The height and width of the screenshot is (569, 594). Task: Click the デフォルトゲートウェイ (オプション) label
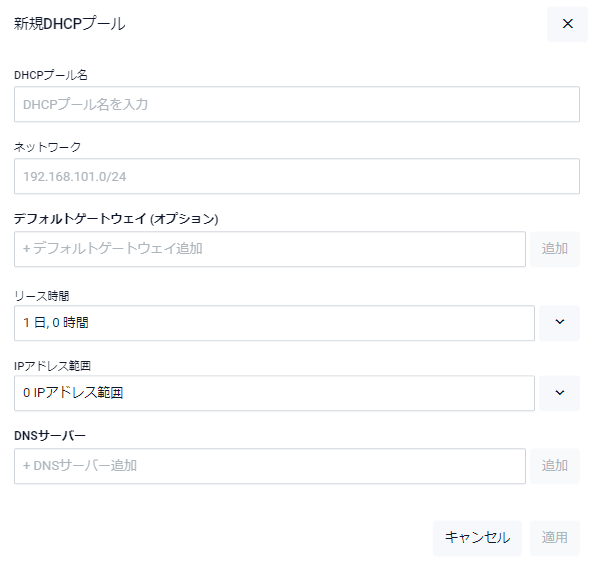(116, 219)
